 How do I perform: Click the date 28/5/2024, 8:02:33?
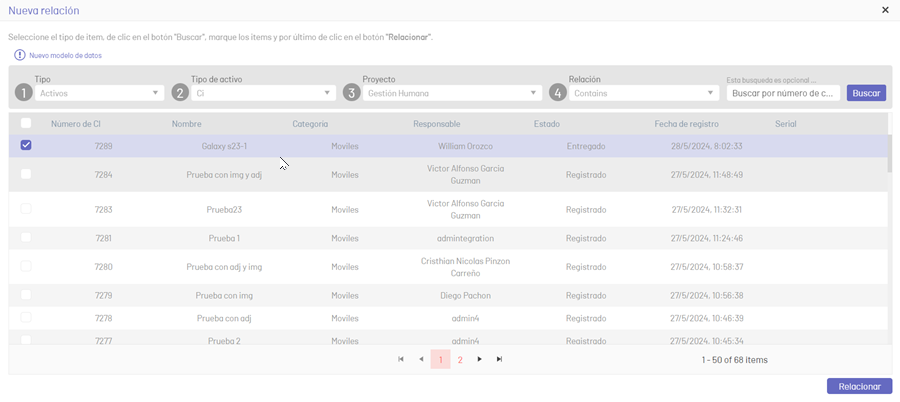707,146
